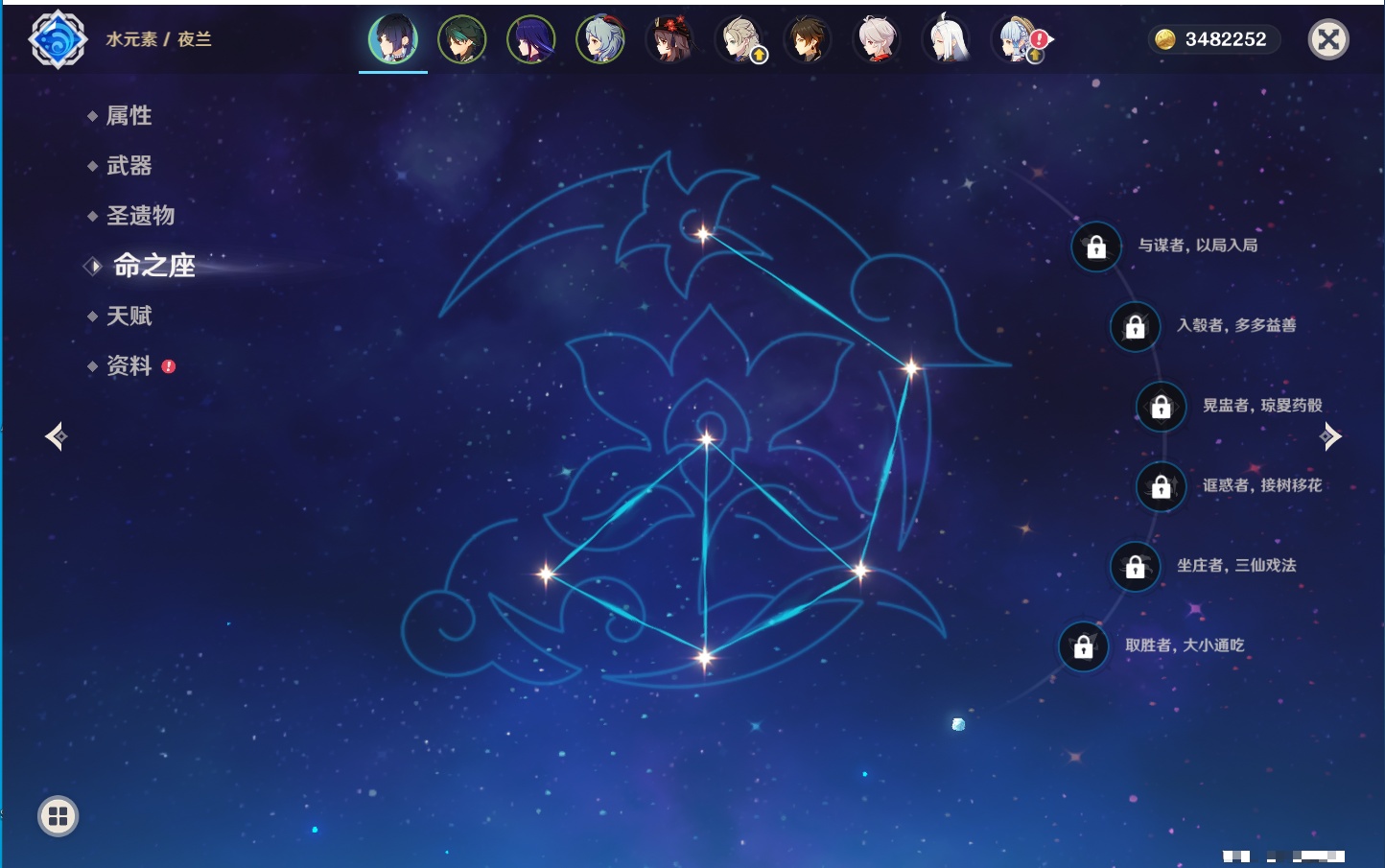Switch to the Hu Tao avatar with flower hat

(x=669, y=39)
